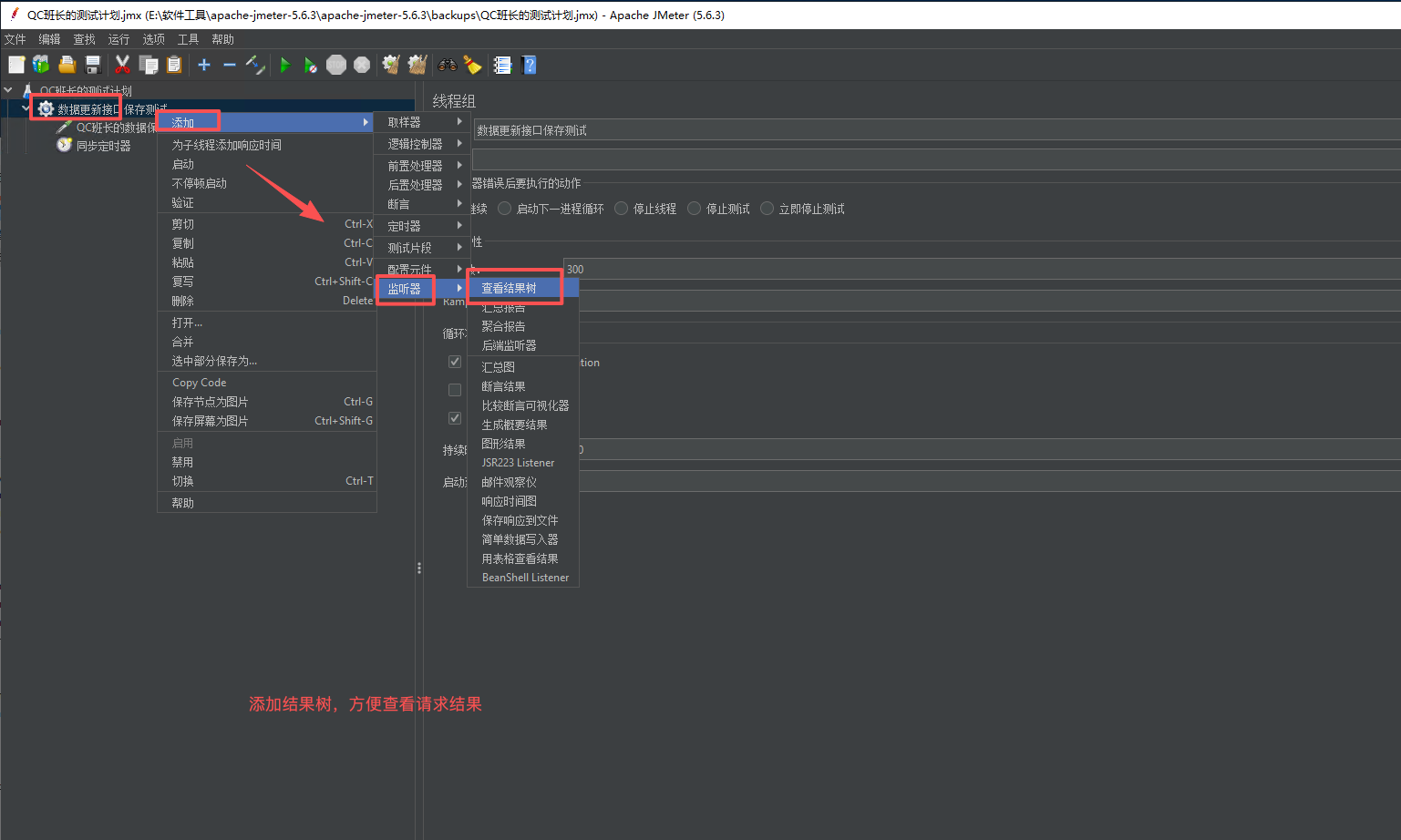Expand the 后置处理器 submenu
Screen dimensions: 1401x840
click(x=423, y=184)
